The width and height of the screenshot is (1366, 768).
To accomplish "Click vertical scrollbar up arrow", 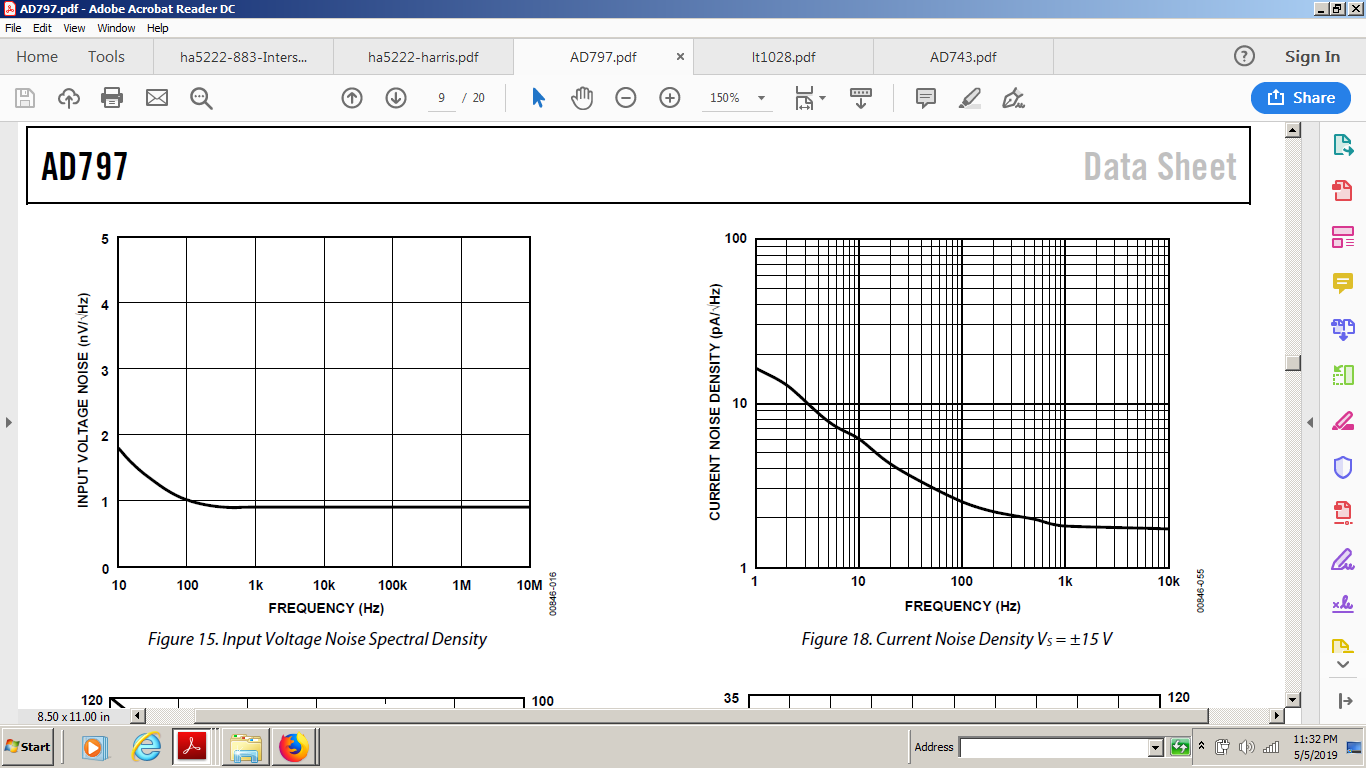I will tap(1292, 130).
